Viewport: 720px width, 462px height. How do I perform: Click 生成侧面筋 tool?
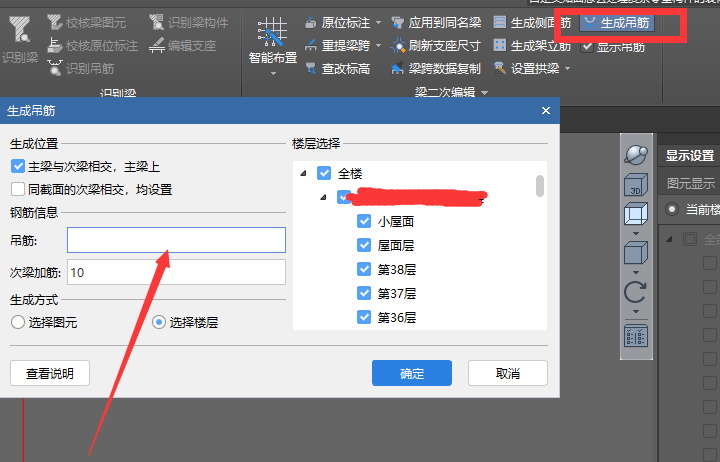pyautogui.click(x=533, y=22)
